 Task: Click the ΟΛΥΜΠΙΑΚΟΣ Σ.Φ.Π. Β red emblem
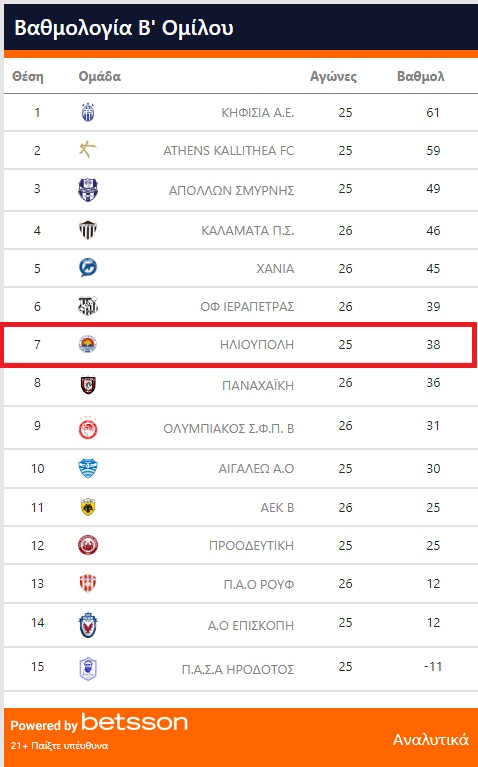88,429
